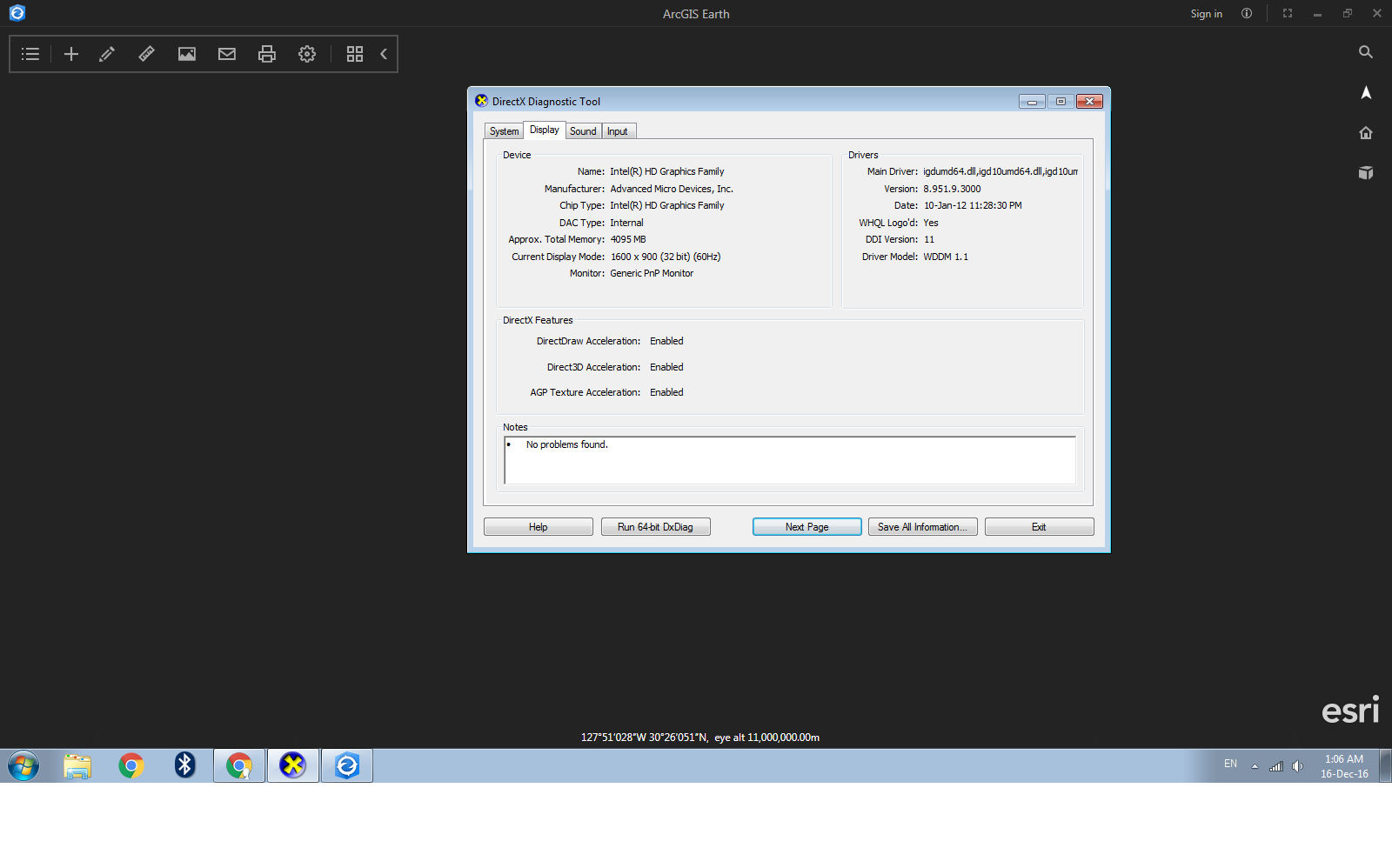Open Windows Explorer from taskbar

(77, 765)
